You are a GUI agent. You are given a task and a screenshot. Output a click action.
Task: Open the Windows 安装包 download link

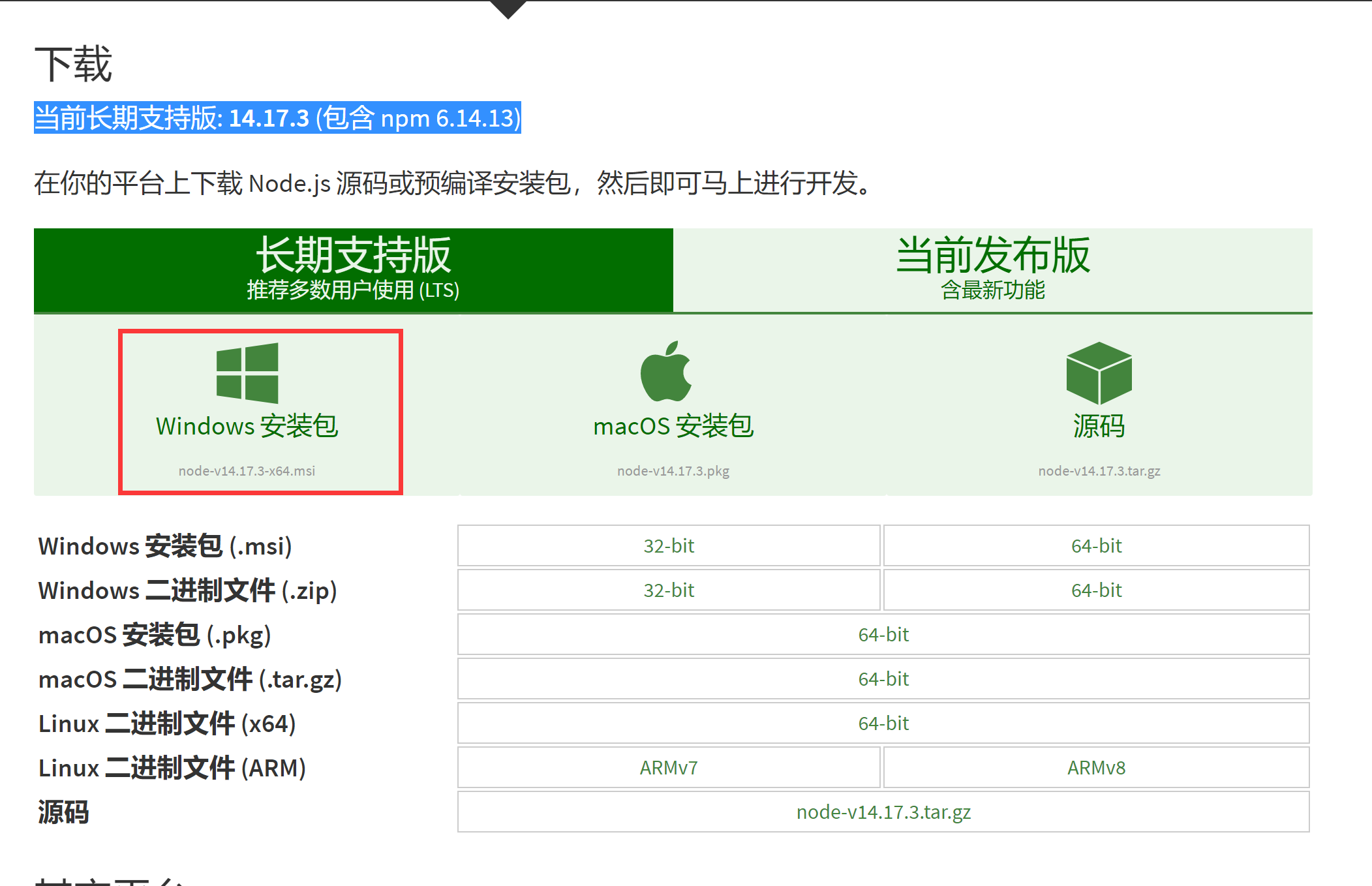point(247,426)
